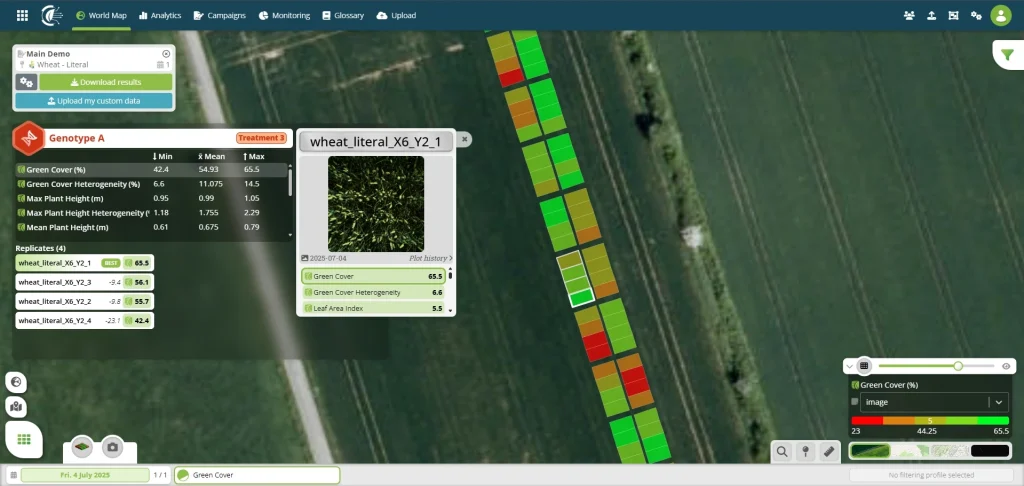Switch to Analytics tab
The image size is (1024, 486).
[160, 15]
